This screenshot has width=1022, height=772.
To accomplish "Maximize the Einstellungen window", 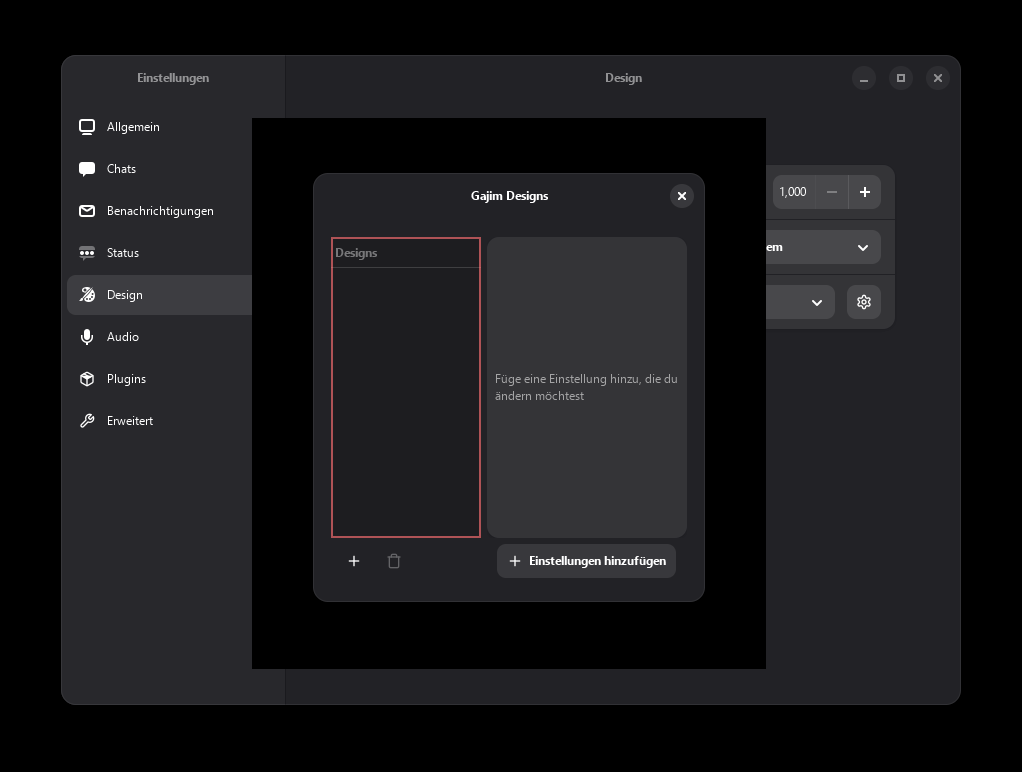I will point(901,78).
